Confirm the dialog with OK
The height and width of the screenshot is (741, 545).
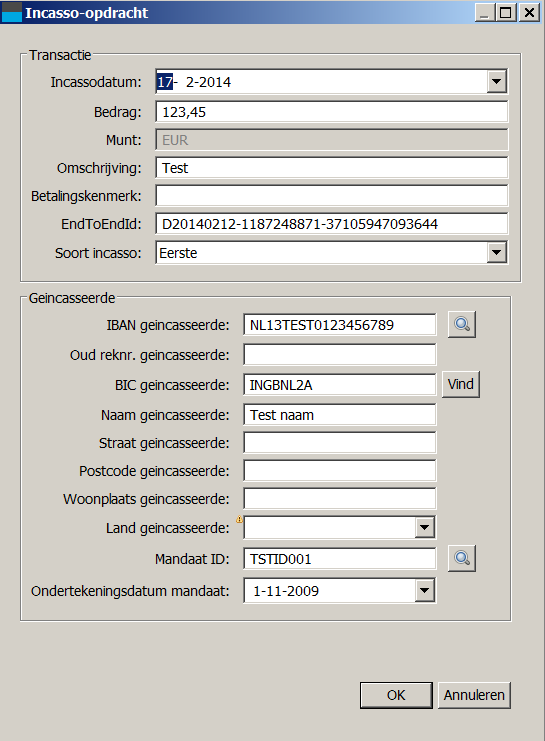pos(396,695)
